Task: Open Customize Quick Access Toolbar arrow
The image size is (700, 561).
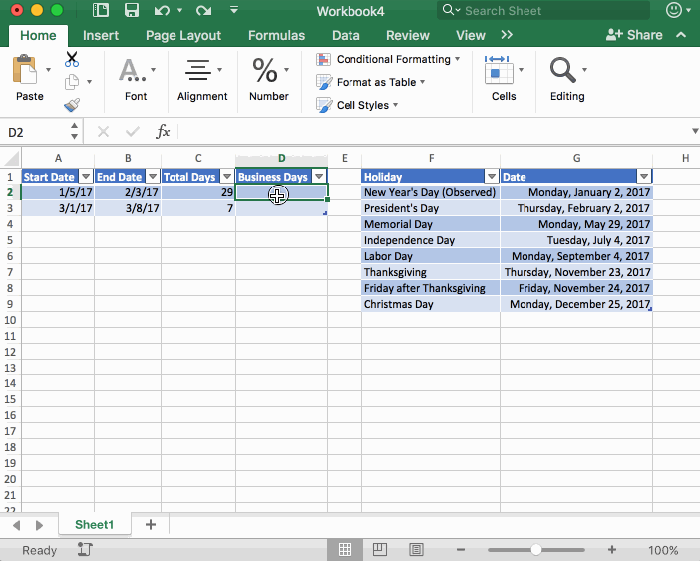Action: click(234, 10)
